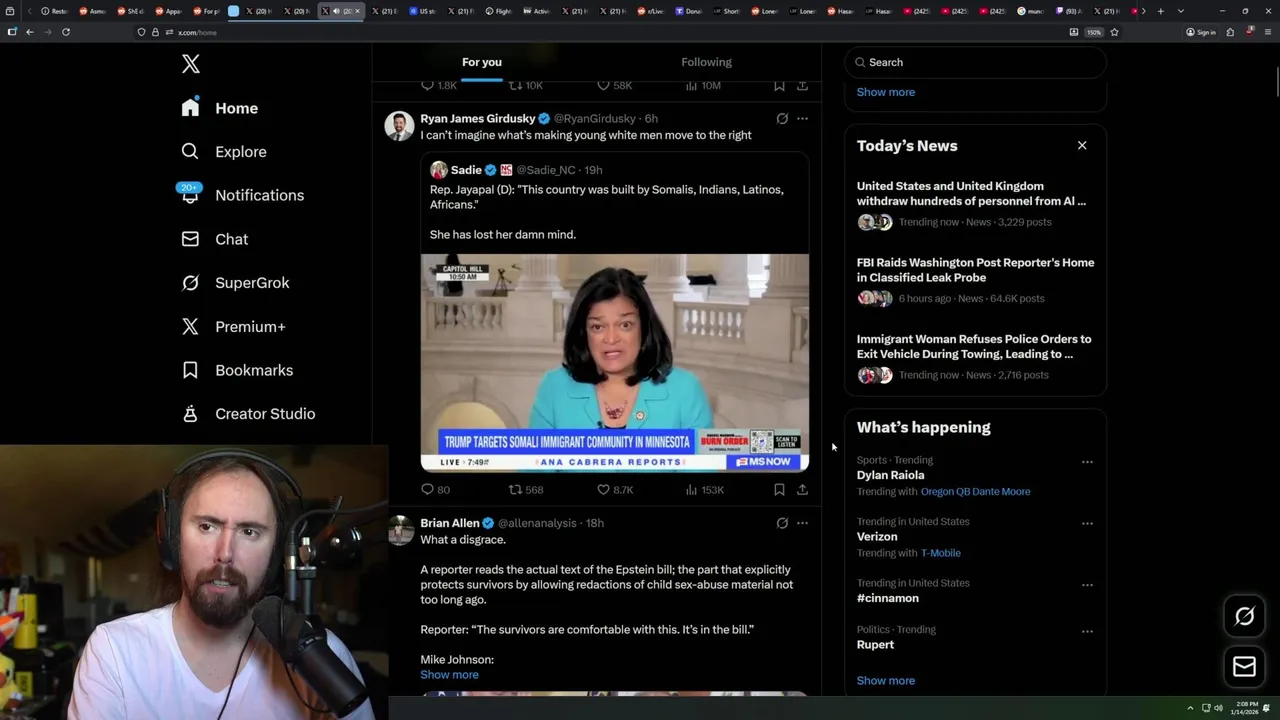The width and height of the screenshot is (1280, 720).
Task: Show more under What's happening
Action: tap(886, 681)
